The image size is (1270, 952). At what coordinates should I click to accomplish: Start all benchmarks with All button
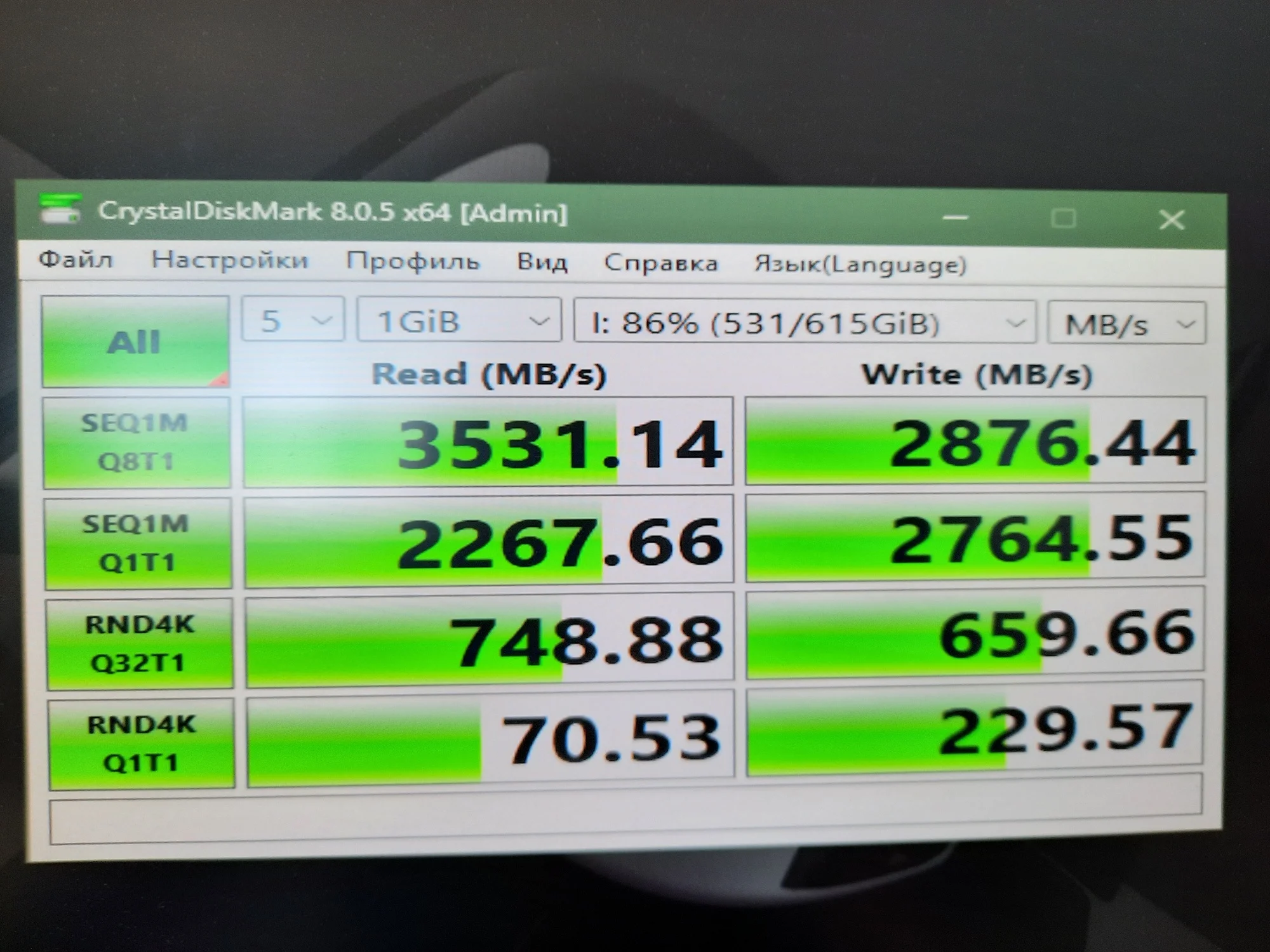(135, 342)
